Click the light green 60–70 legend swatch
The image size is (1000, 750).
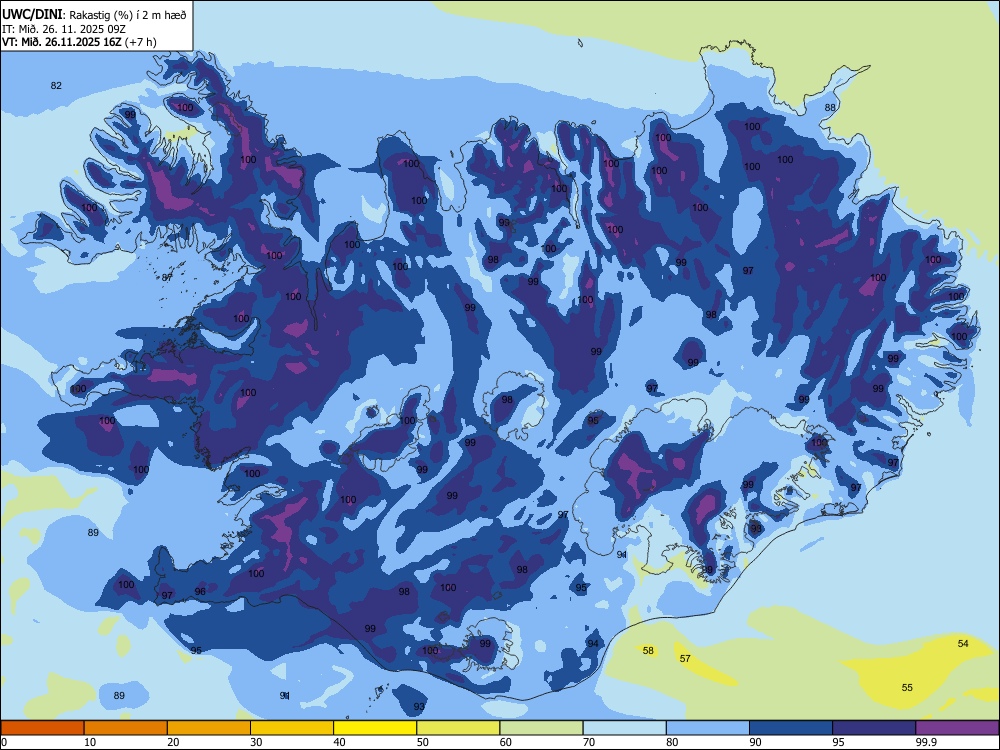pyautogui.click(x=541, y=728)
